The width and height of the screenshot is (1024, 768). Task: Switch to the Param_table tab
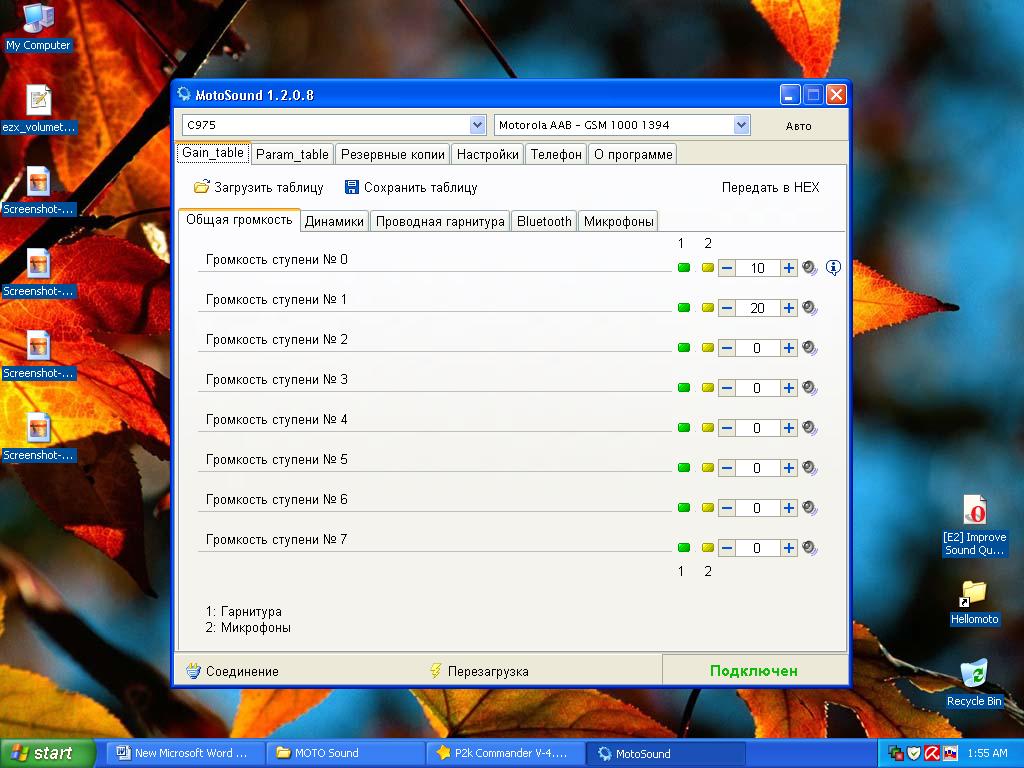[292, 154]
